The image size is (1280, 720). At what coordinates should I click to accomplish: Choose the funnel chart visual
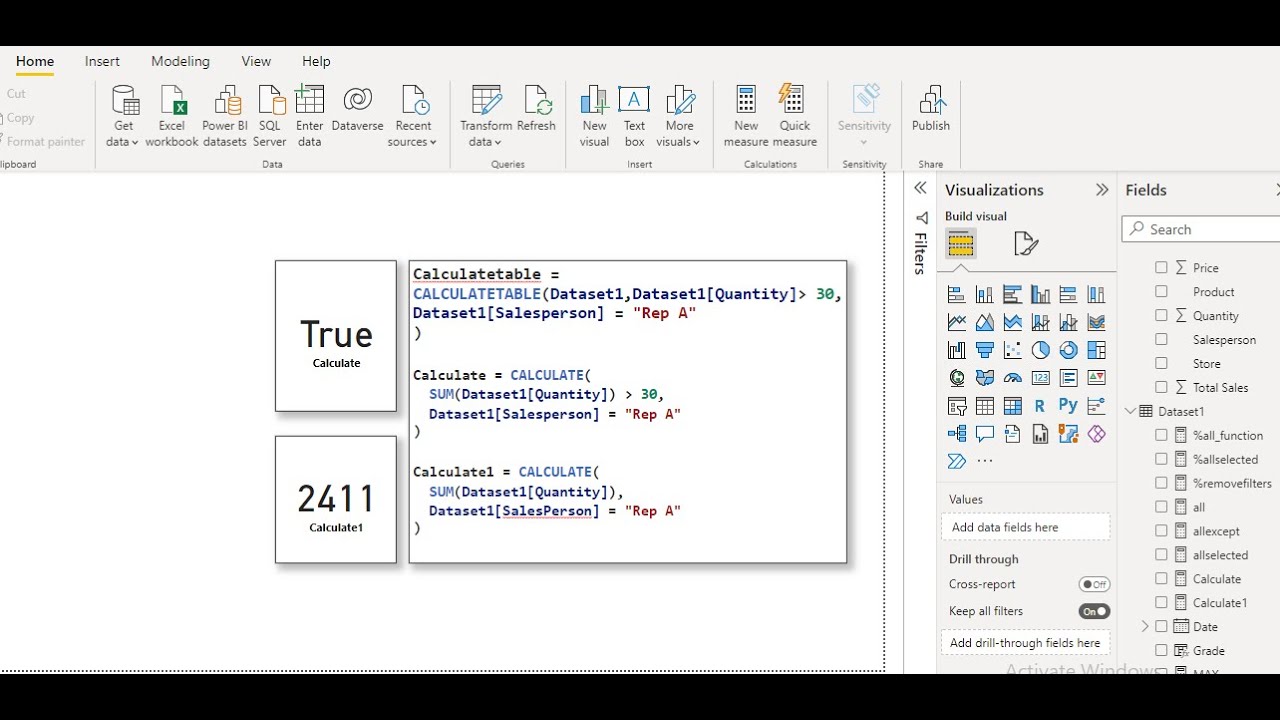point(985,350)
